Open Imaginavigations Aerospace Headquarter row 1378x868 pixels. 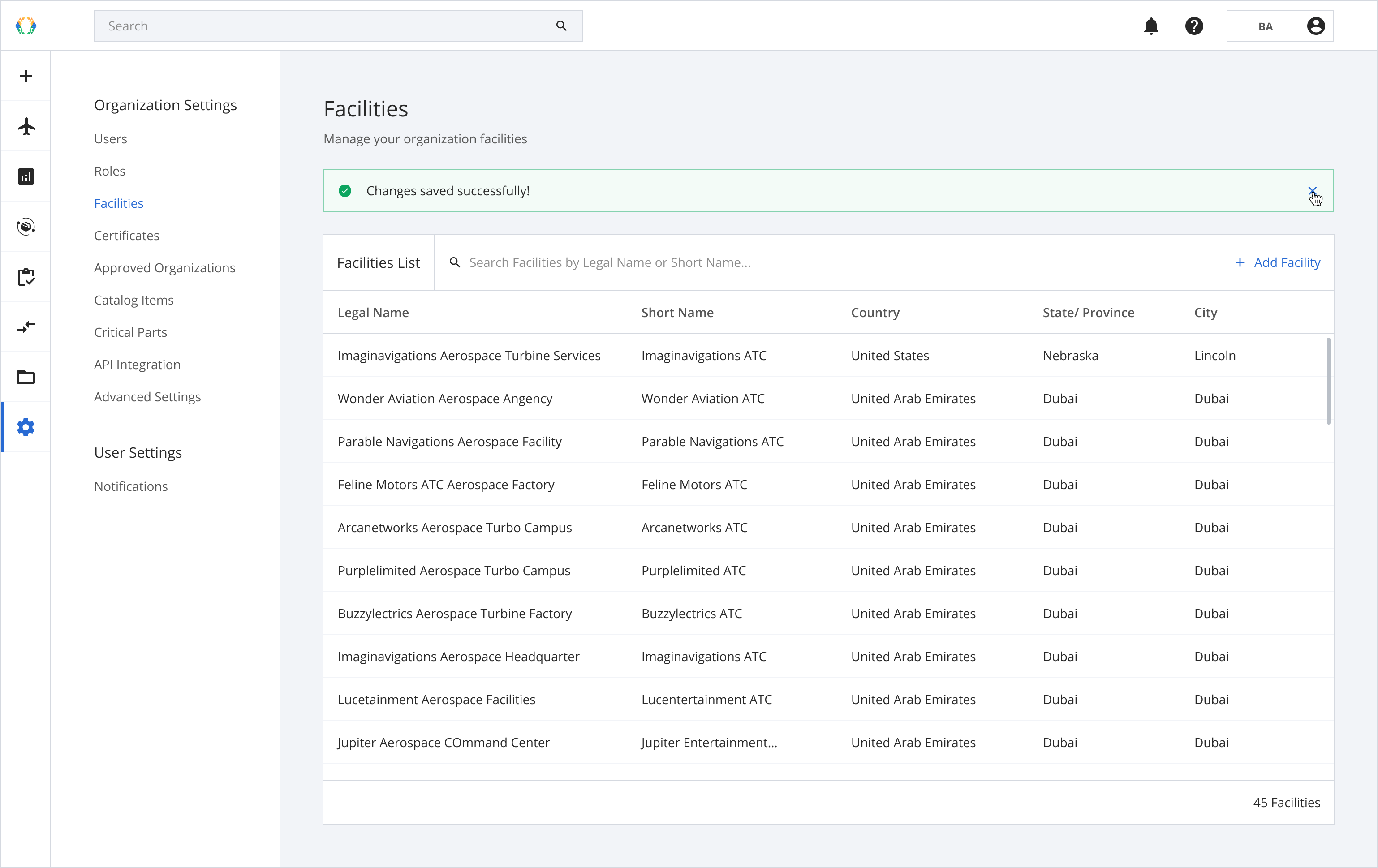point(829,656)
